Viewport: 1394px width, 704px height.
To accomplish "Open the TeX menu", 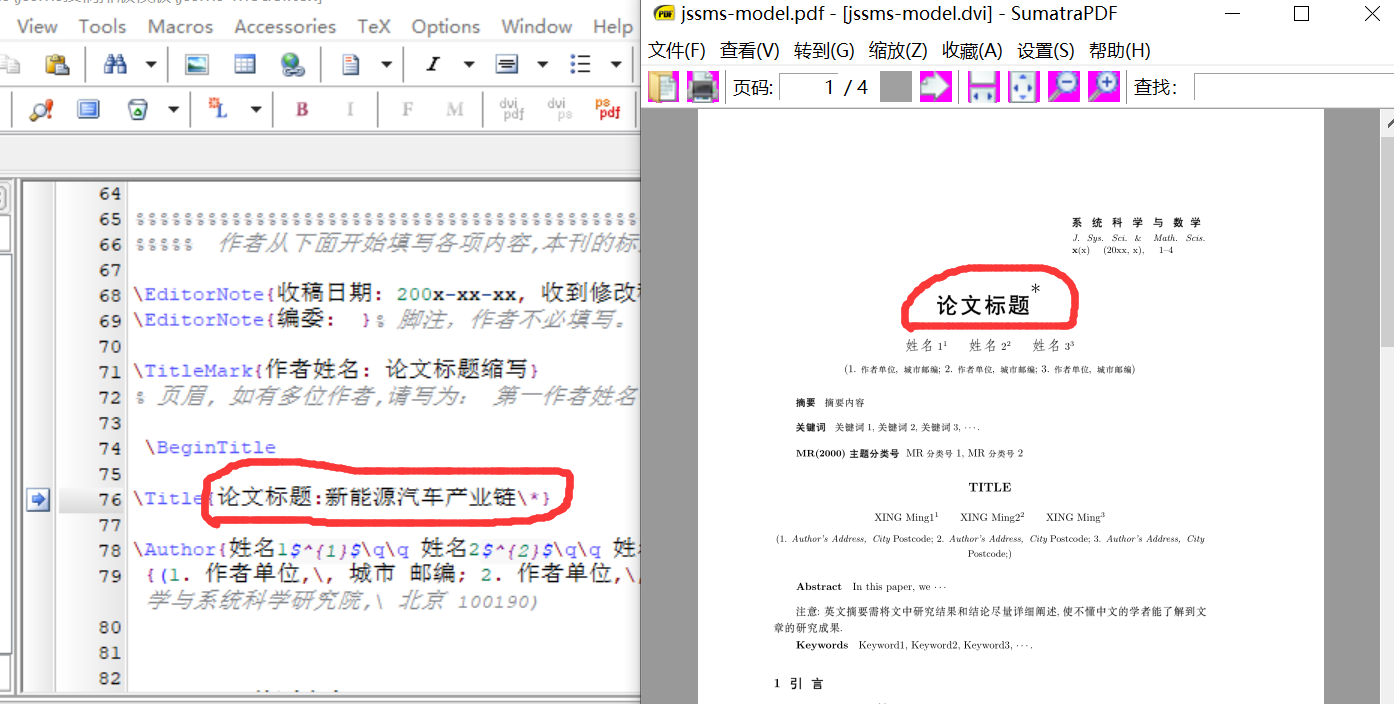I will (x=374, y=27).
